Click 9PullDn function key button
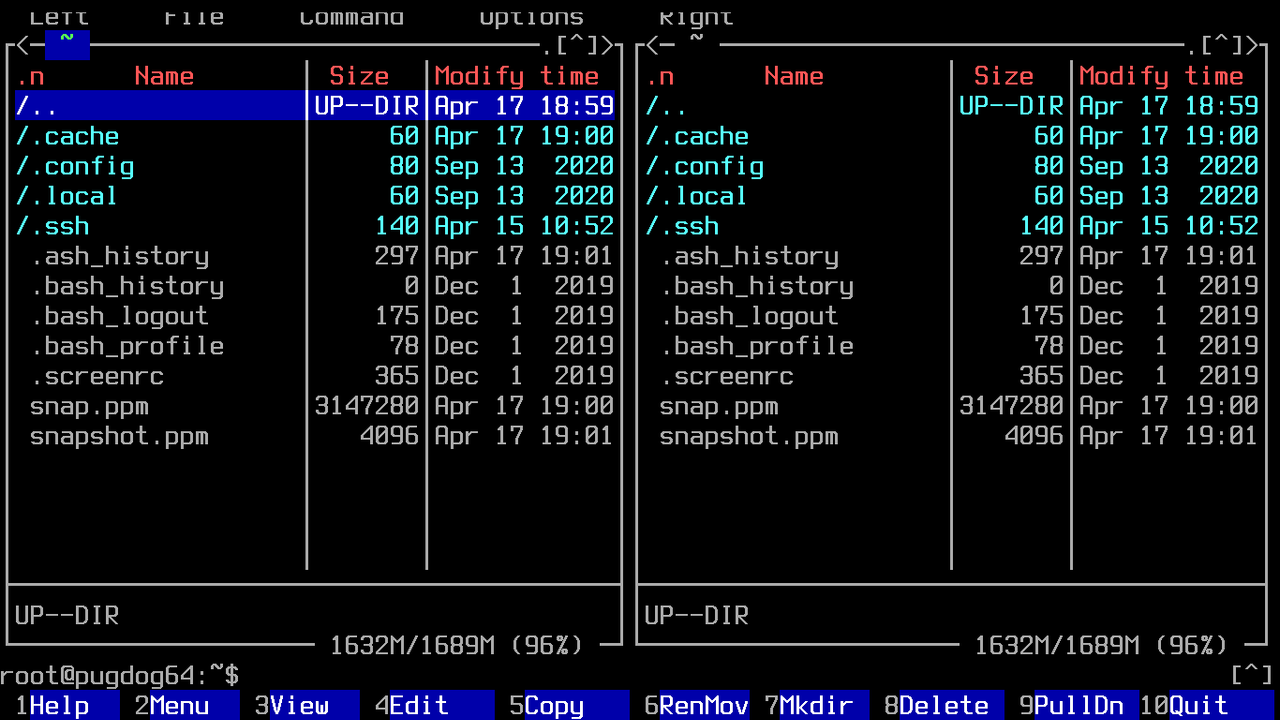The width and height of the screenshot is (1280, 720). (x=1079, y=705)
